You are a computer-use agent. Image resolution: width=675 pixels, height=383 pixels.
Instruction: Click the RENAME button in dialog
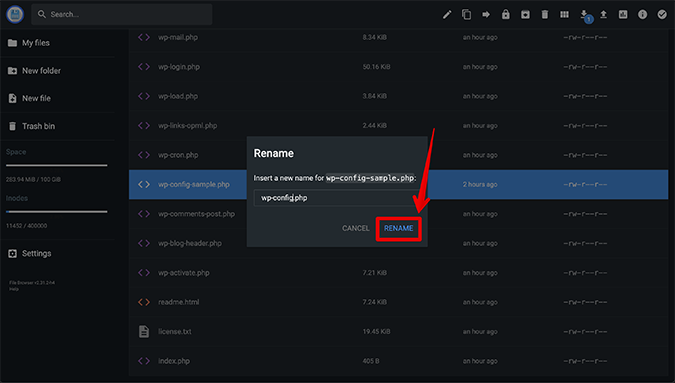click(399, 229)
